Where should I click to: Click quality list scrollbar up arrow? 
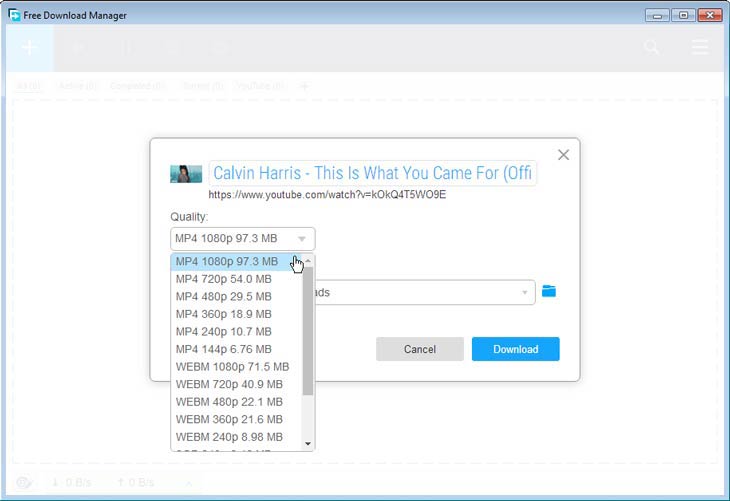coord(308,261)
